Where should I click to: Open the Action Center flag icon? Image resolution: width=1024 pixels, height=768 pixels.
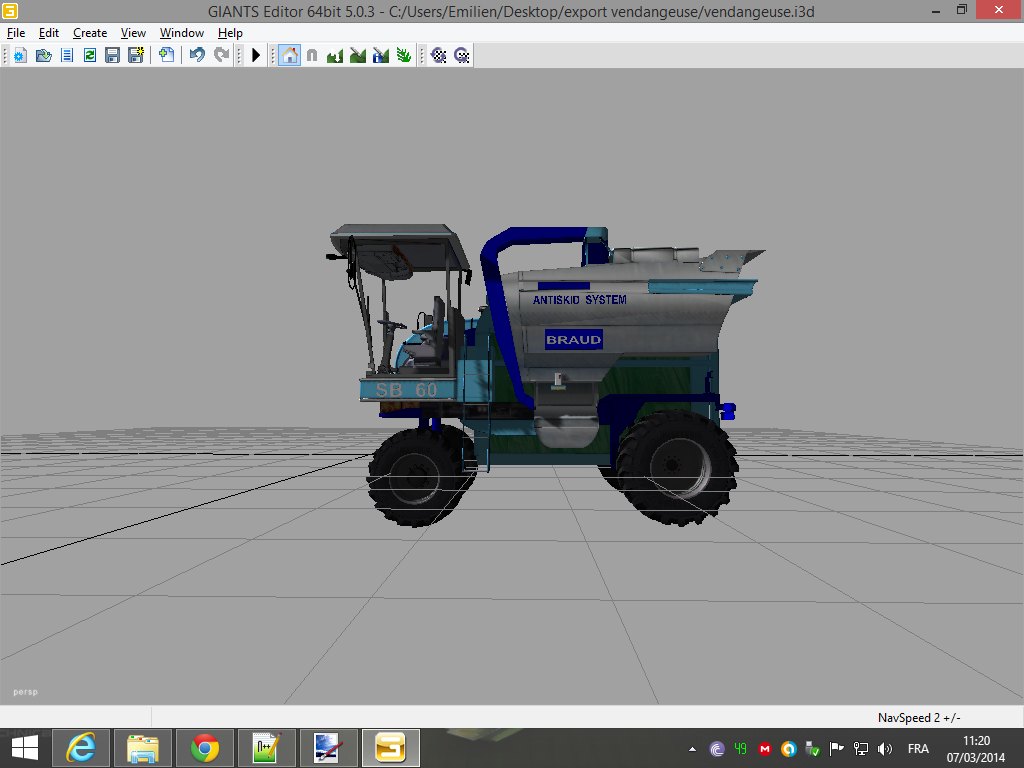point(837,749)
